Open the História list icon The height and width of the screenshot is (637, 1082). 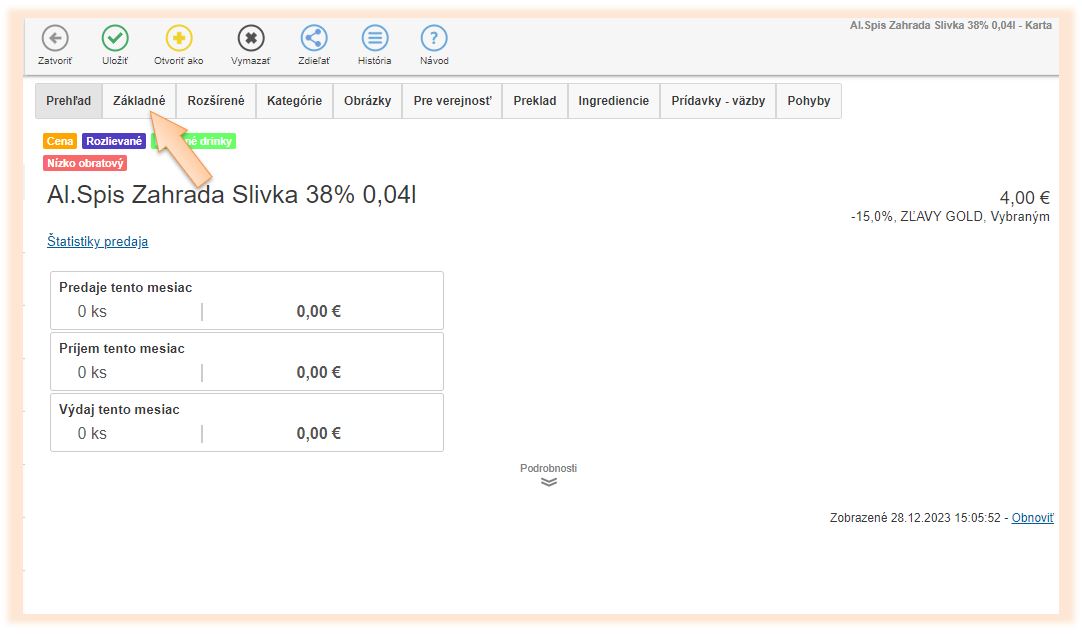point(375,39)
